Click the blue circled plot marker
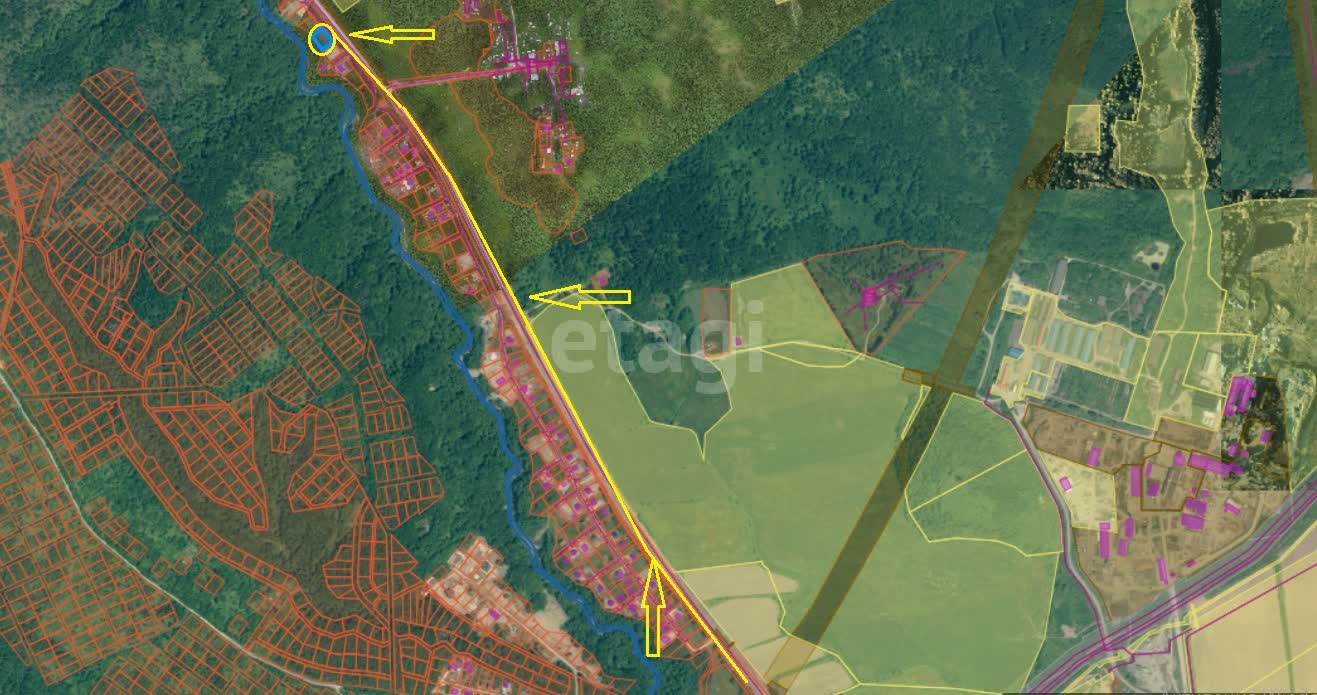Viewport: 1317px width, 695px height. (322, 39)
